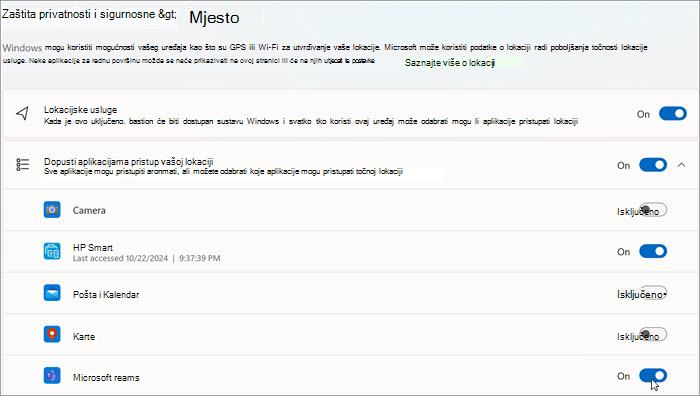The width and height of the screenshot is (700, 396).
Task: Click the HP Smart app name
Action: (93, 247)
